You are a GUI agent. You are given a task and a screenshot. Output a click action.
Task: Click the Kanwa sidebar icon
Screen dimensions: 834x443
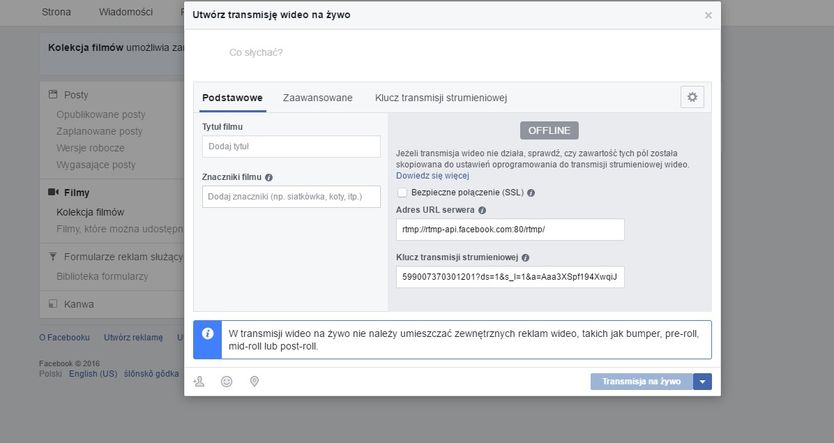[53, 304]
